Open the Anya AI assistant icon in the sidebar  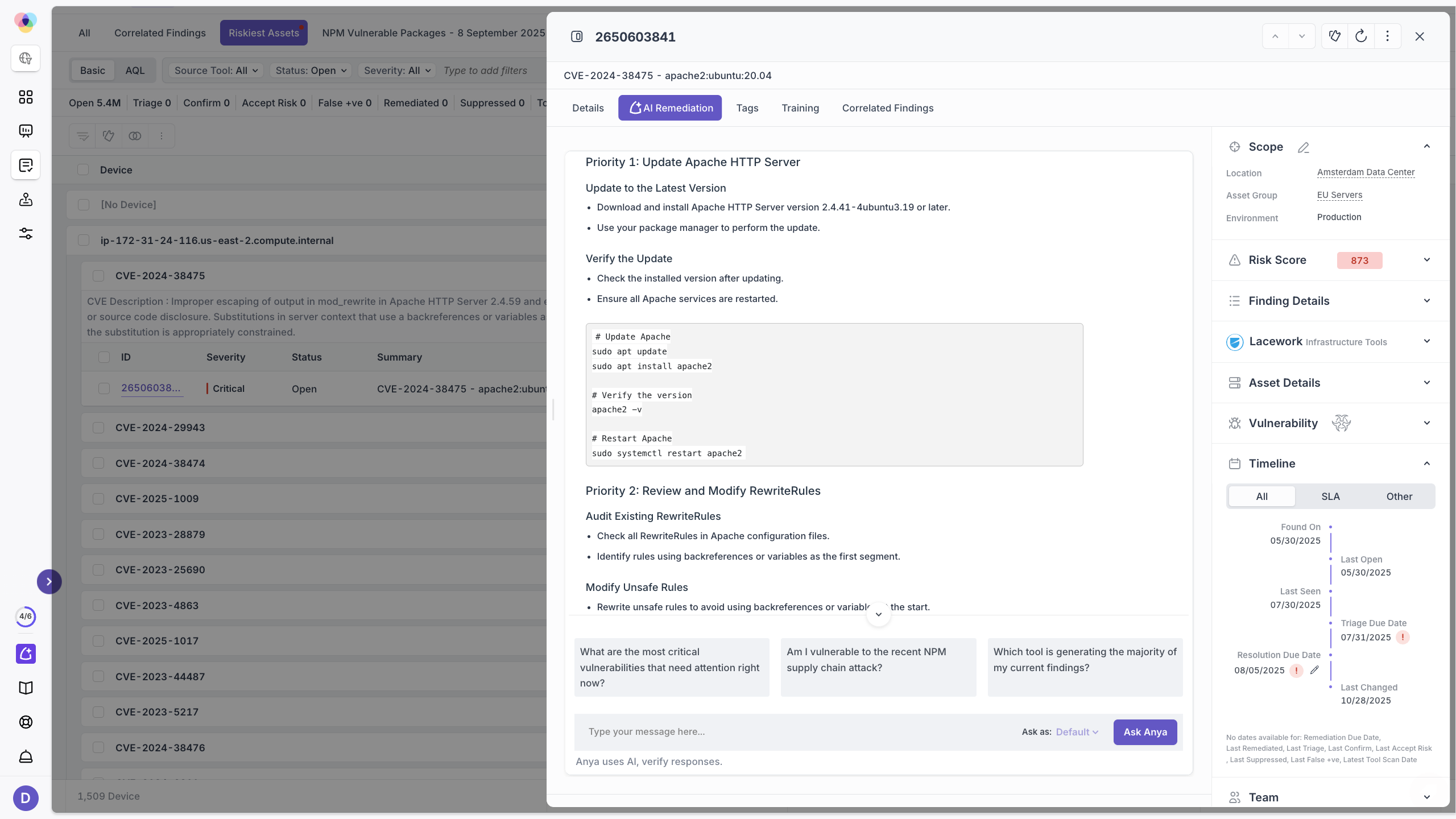(x=26, y=654)
